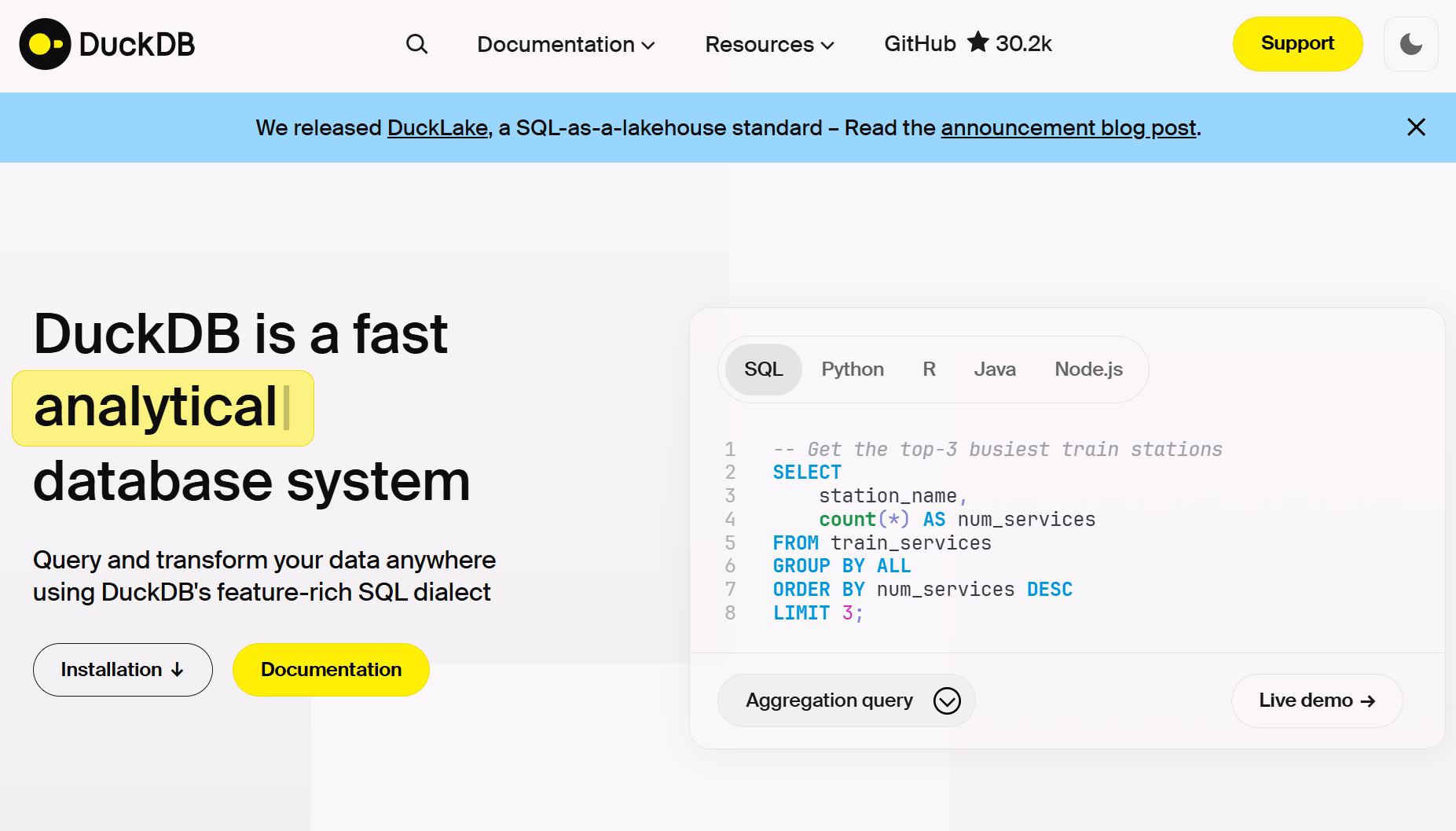This screenshot has width=1456, height=831.
Task: Click the code comment about busiest train stations
Action: coord(998,450)
